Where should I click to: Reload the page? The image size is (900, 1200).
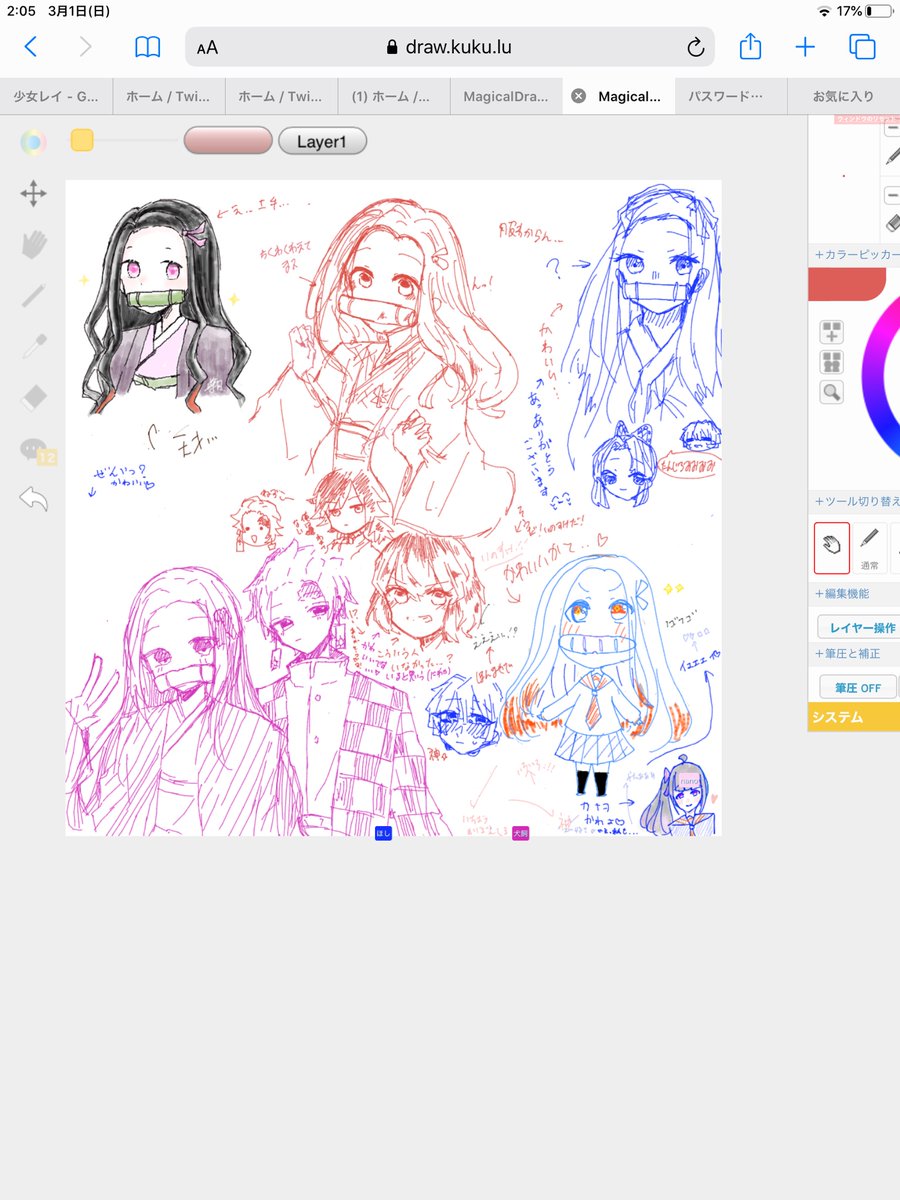coord(695,47)
